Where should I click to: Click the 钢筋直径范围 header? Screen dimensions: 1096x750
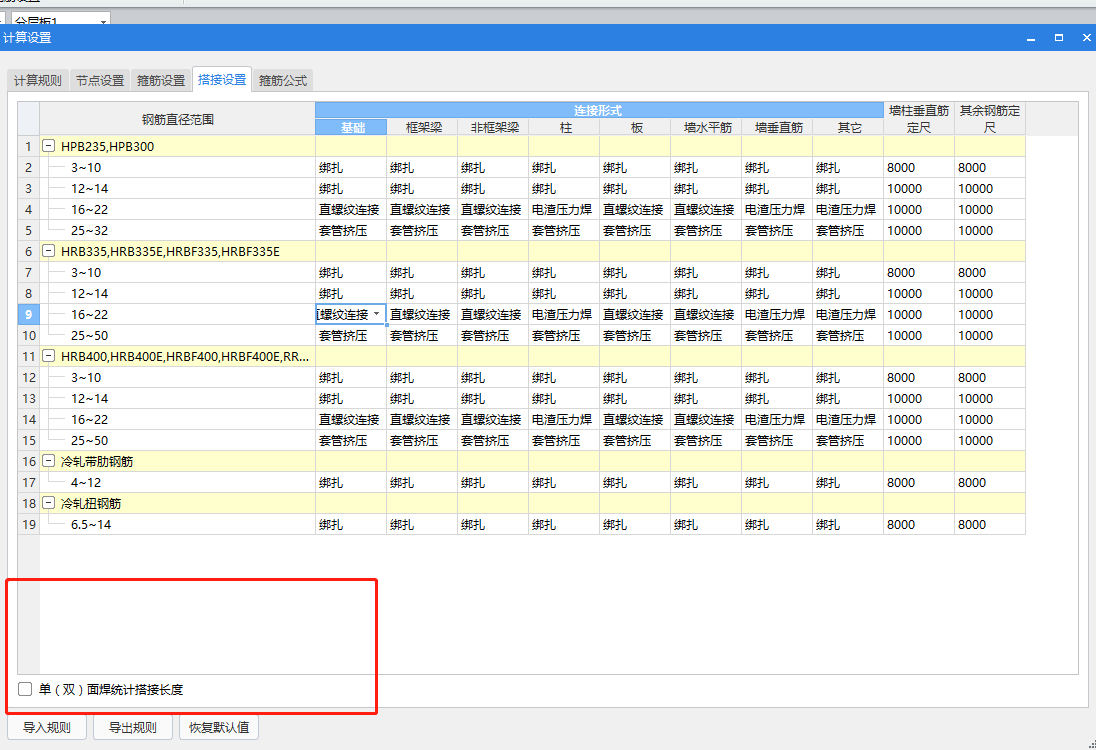[178, 119]
